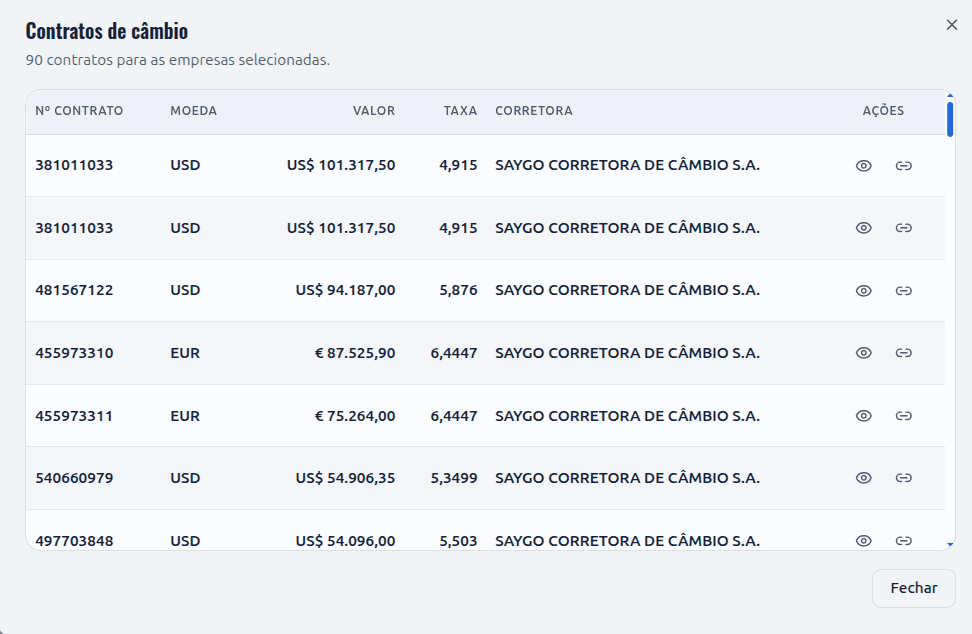
Task: Click the Nº CONTRATO column header
Action: coord(79,111)
